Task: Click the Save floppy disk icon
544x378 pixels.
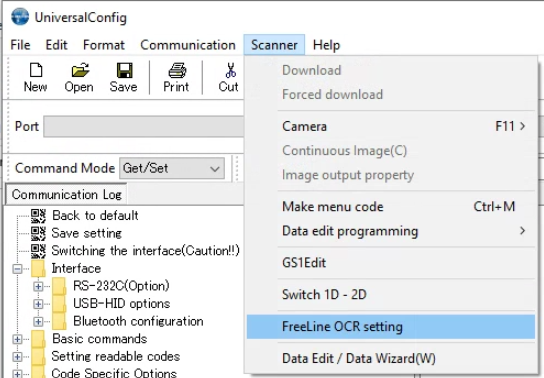Action: (x=124, y=70)
